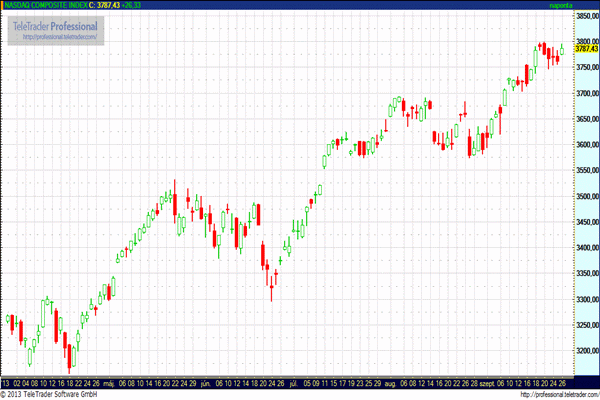
Task: Select the 'júl.' month marker on time axis
Action: [x=292, y=382]
